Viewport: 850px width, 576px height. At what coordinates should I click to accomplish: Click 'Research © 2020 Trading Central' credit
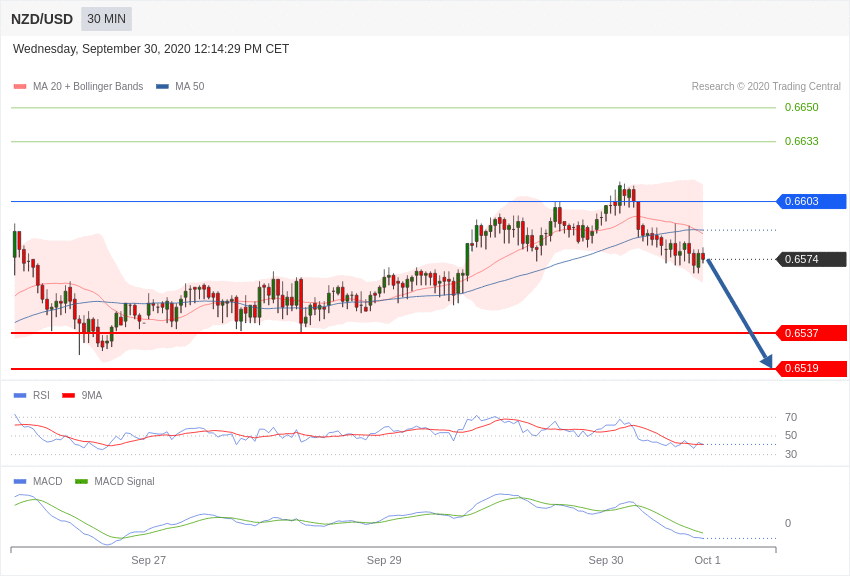(766, 86)
